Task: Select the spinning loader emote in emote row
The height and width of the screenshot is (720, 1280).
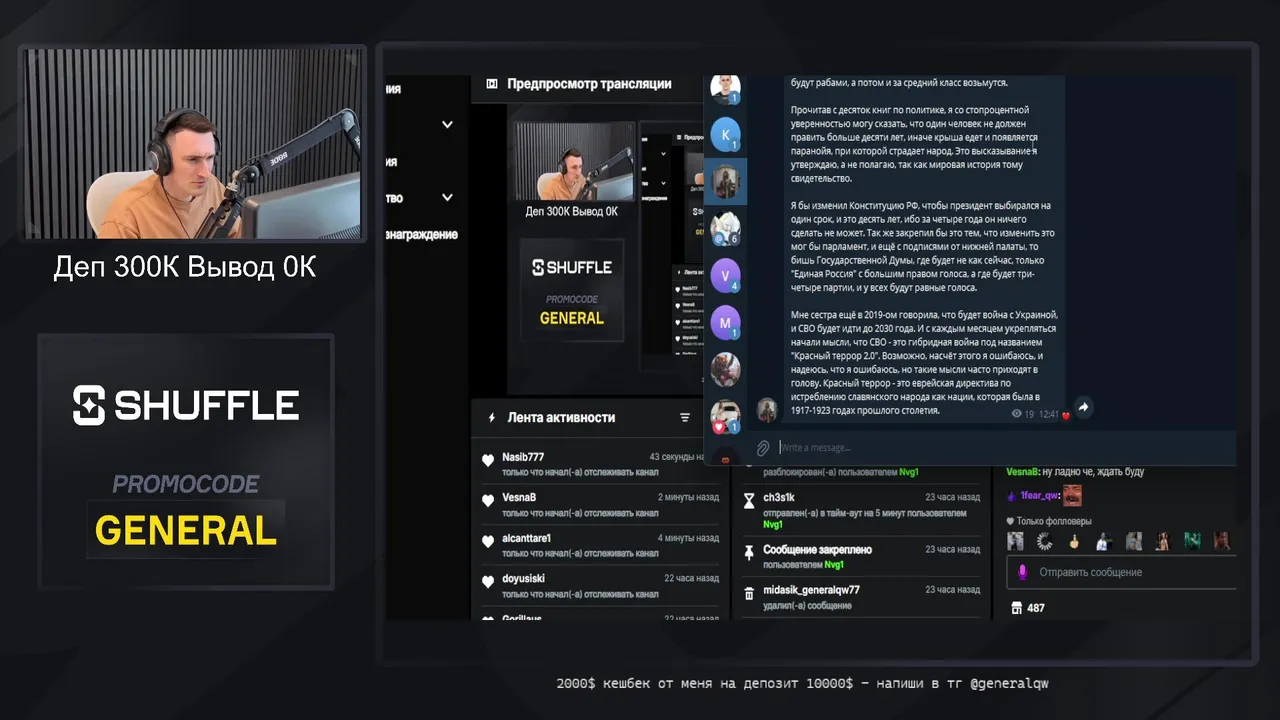Action: click(x=1045, y=541)
